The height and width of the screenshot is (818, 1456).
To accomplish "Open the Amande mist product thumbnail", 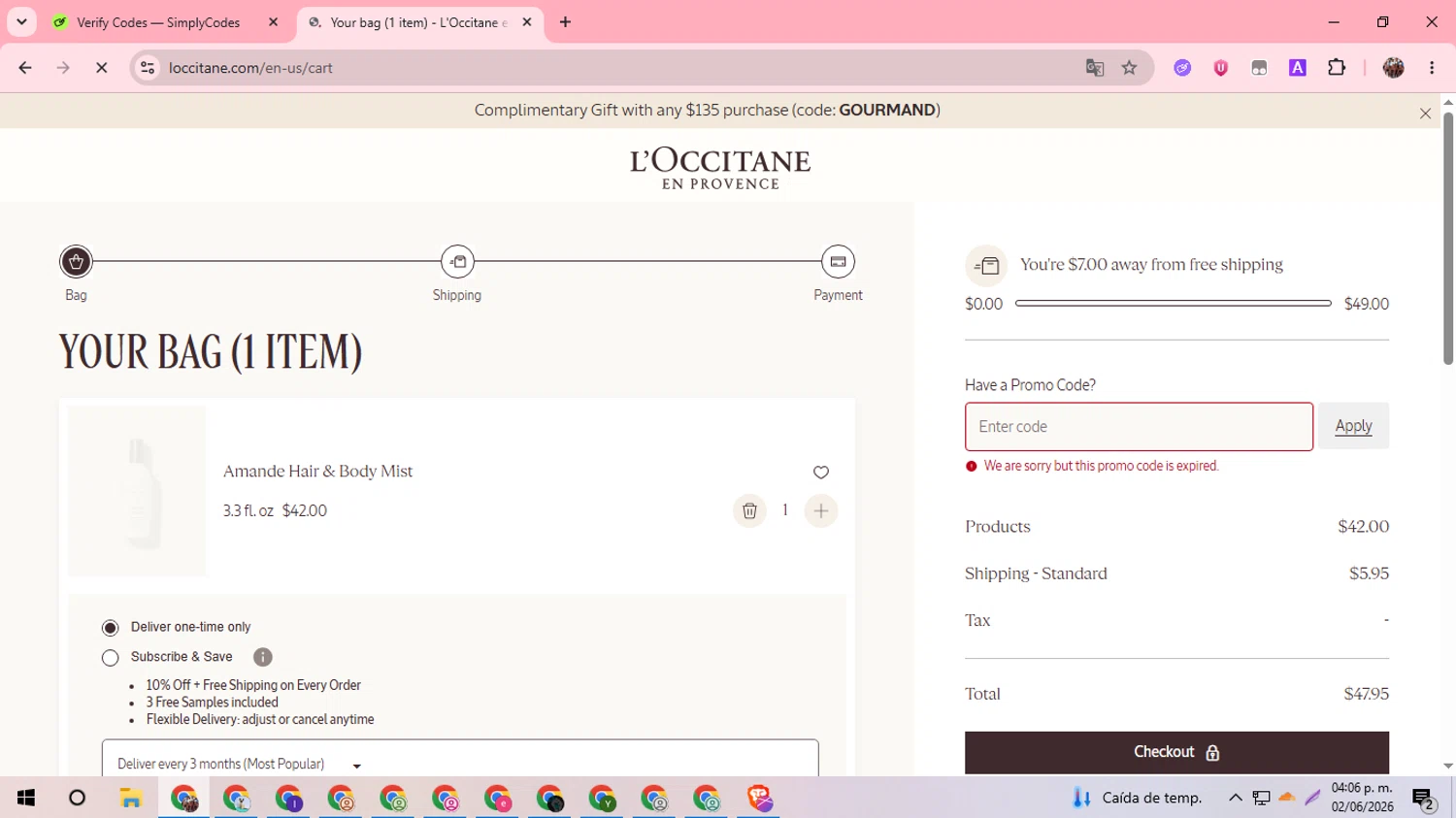I will pos(137,491).
